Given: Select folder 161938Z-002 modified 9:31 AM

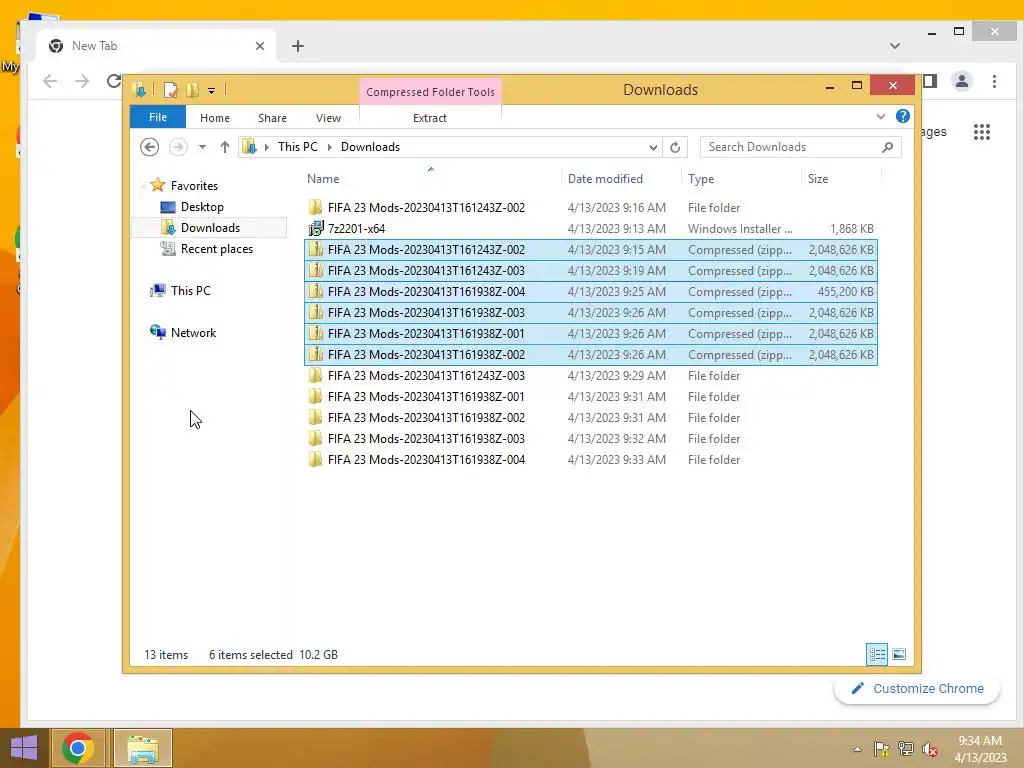Looking at the screenshot, I should tap(590, 417).
